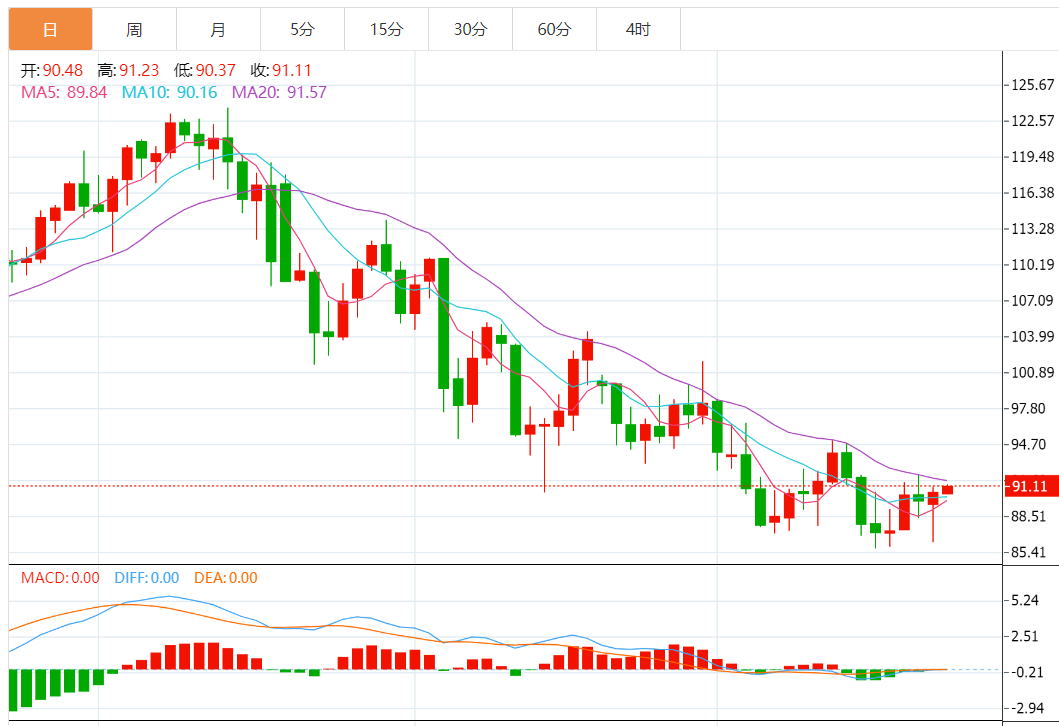Click the 113.28 price axis label
Image resolution: width=1059 pixels, height=726 pixels.
pos(1033,229)
